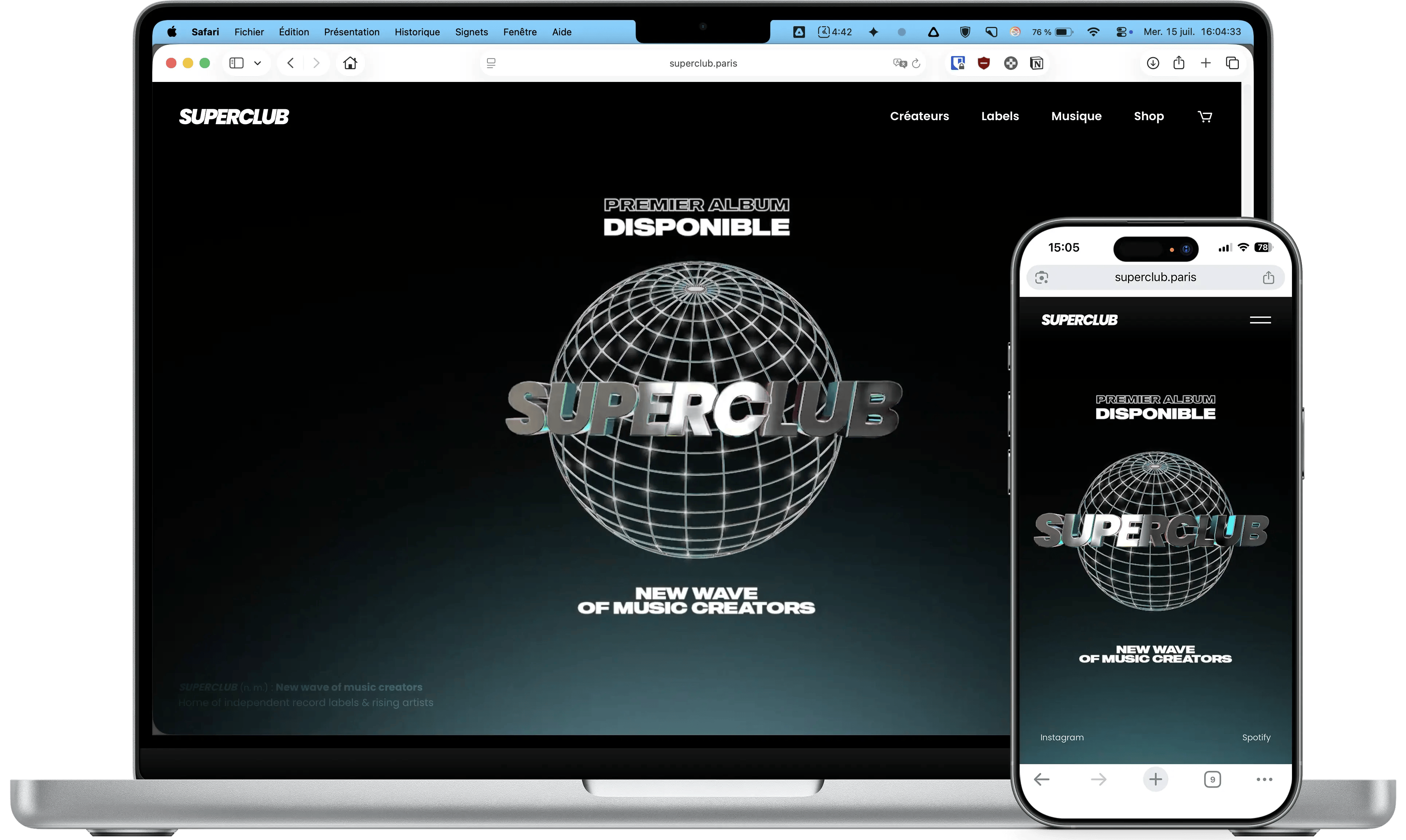
Task: Open the Créateurs page
Action: pyautogui.click(x=919, y=116)
